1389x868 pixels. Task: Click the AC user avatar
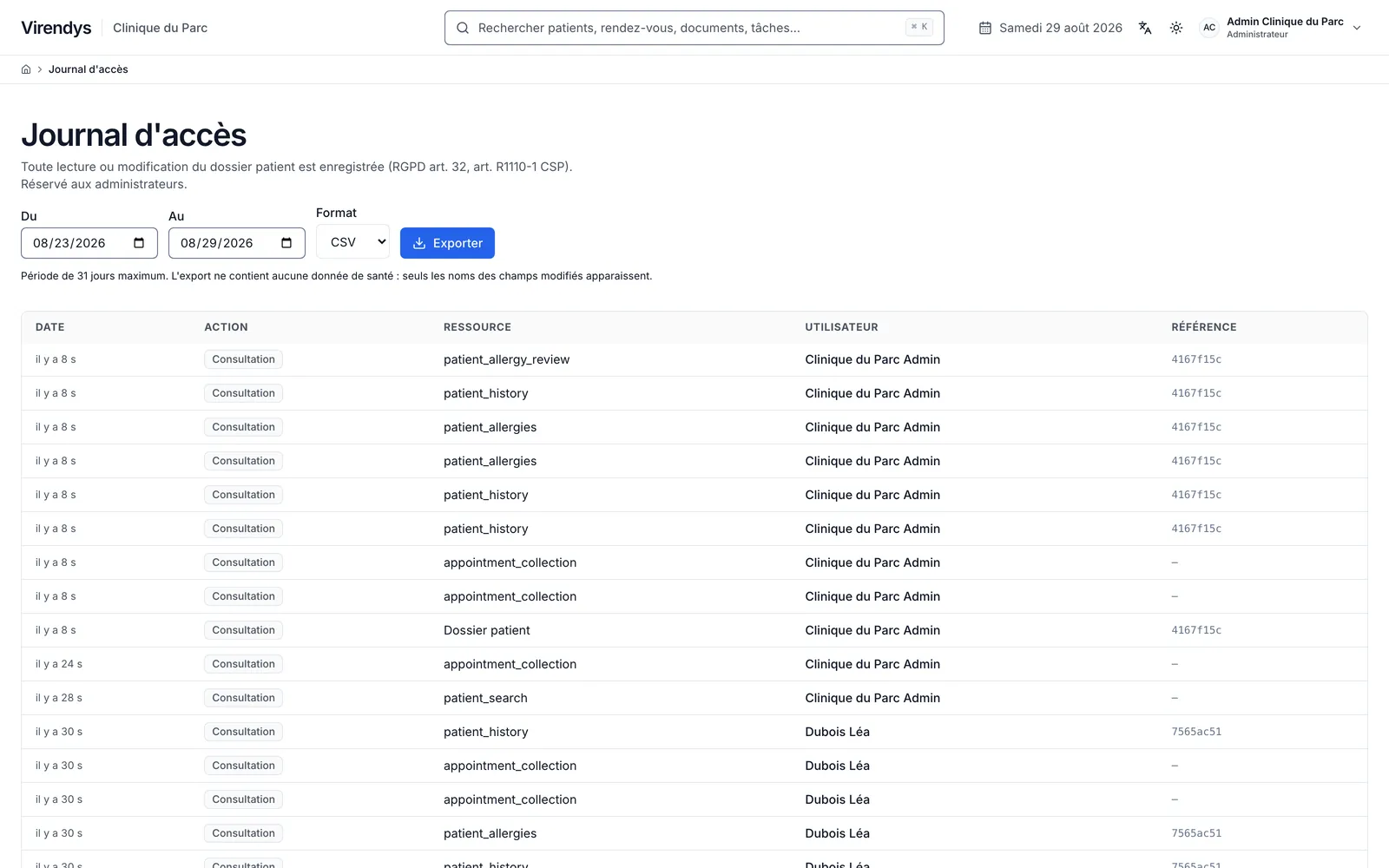[1209, 28]
